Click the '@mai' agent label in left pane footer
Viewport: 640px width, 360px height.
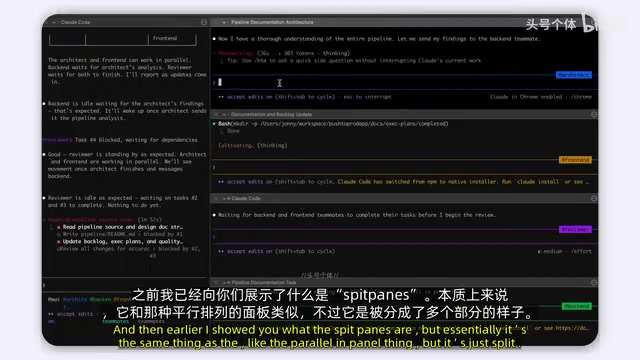tap(53, 300)
